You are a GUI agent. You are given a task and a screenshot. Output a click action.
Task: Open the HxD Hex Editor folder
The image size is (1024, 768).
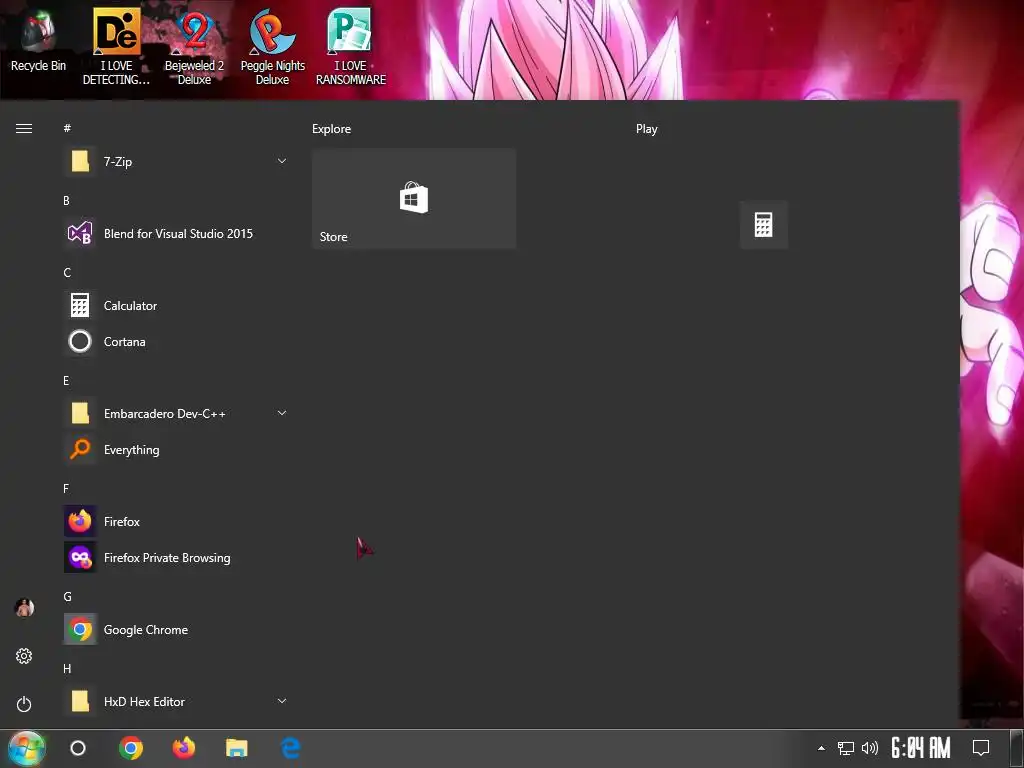point(178,701)
